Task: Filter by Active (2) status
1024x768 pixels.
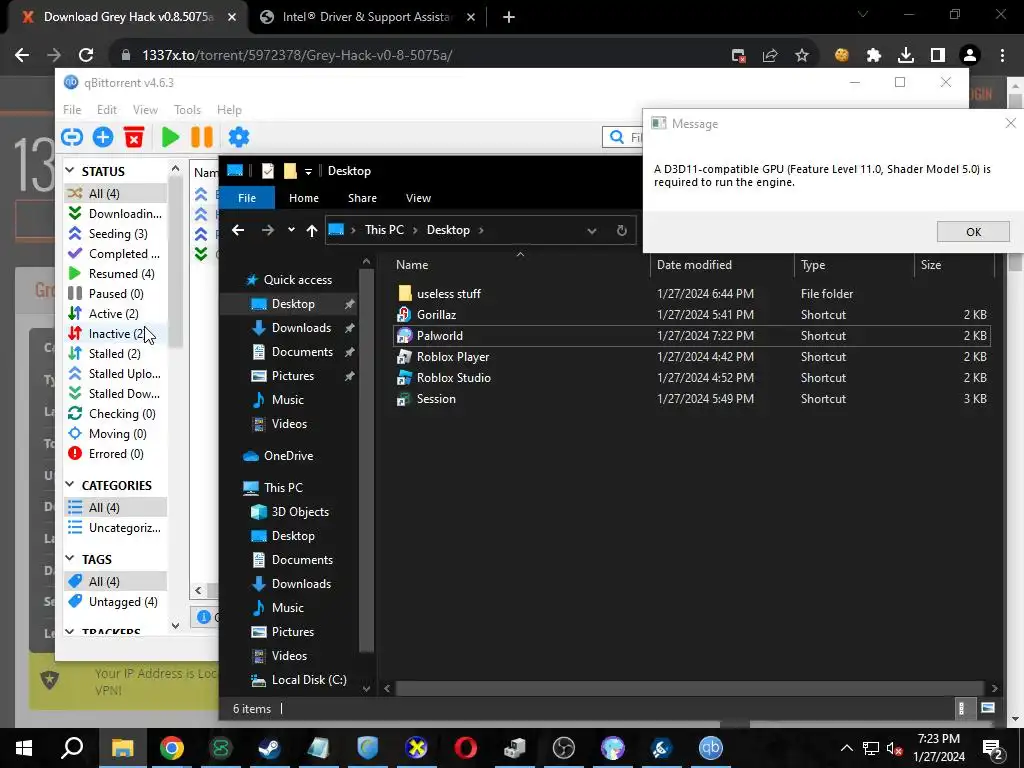Action: [116, 314]
